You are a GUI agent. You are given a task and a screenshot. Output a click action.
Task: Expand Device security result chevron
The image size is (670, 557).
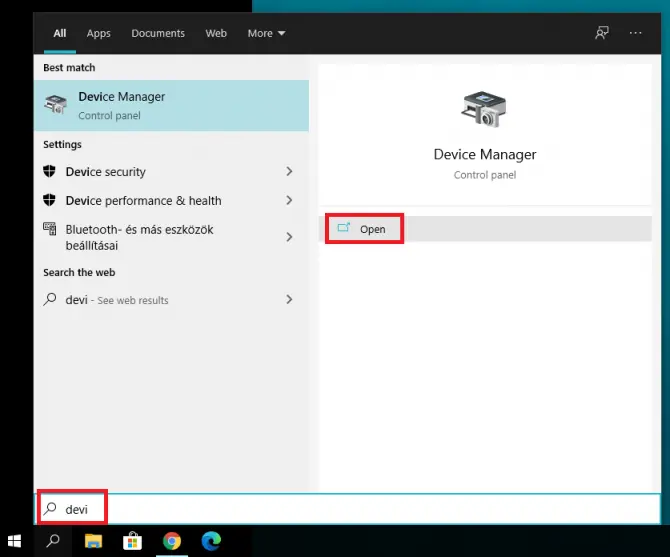pos(289,171)
